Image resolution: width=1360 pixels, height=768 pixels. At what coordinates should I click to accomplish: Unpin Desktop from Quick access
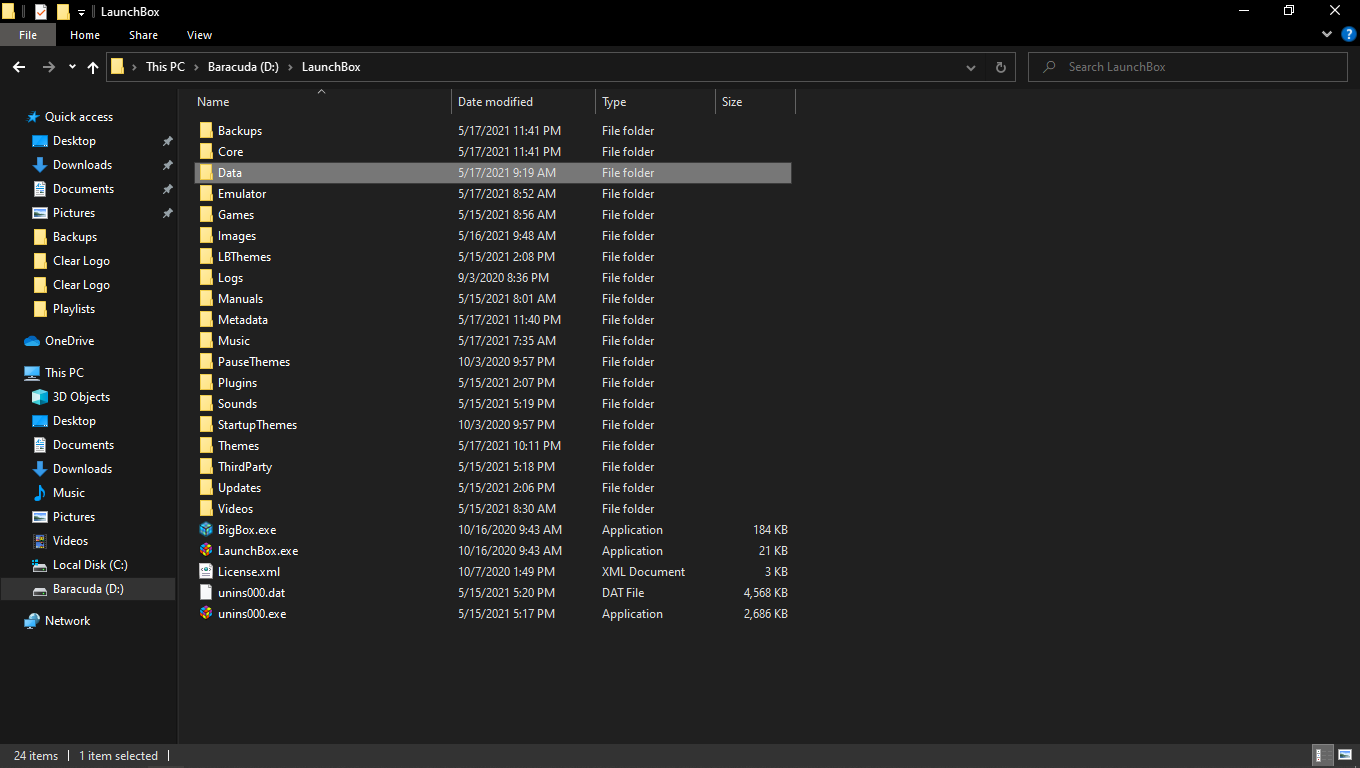(x=167, y=141)
